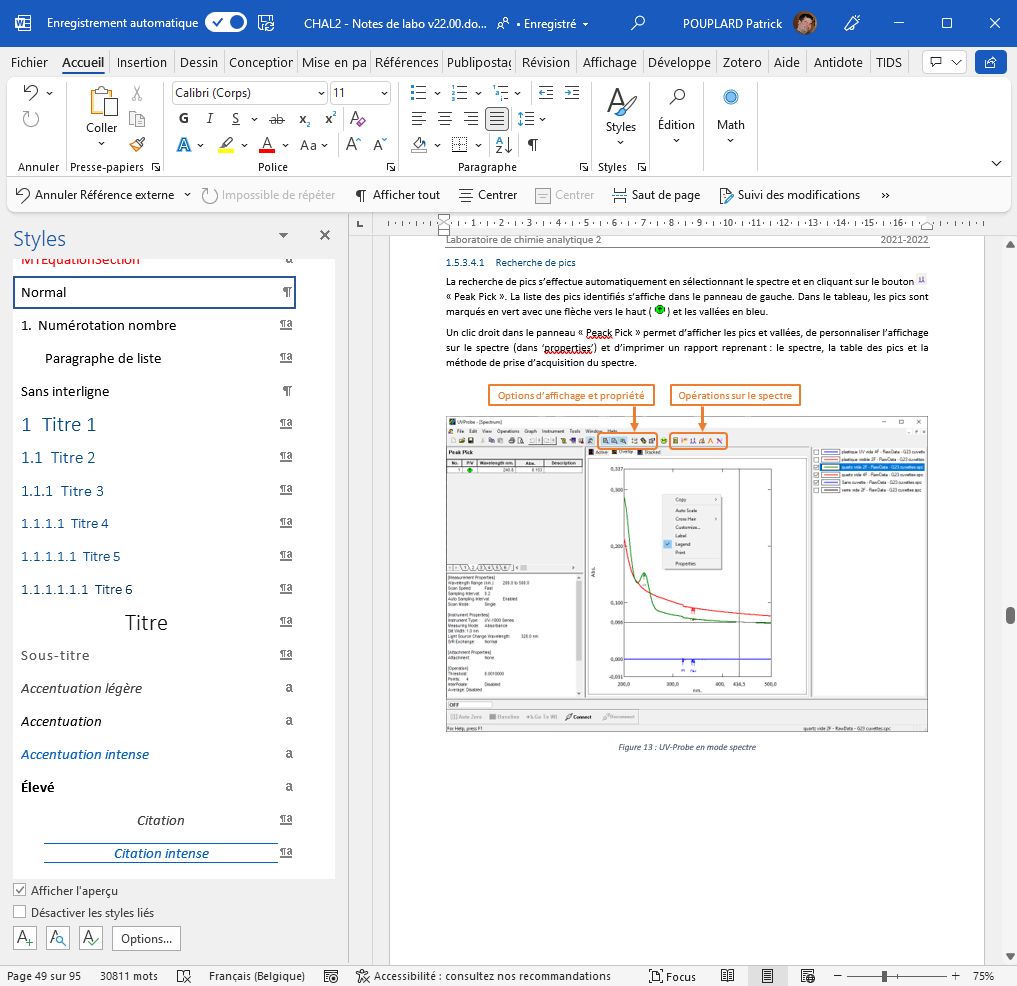1017x986 pixels.
Task: Apply bold with the G button
Action: (184, 119)
